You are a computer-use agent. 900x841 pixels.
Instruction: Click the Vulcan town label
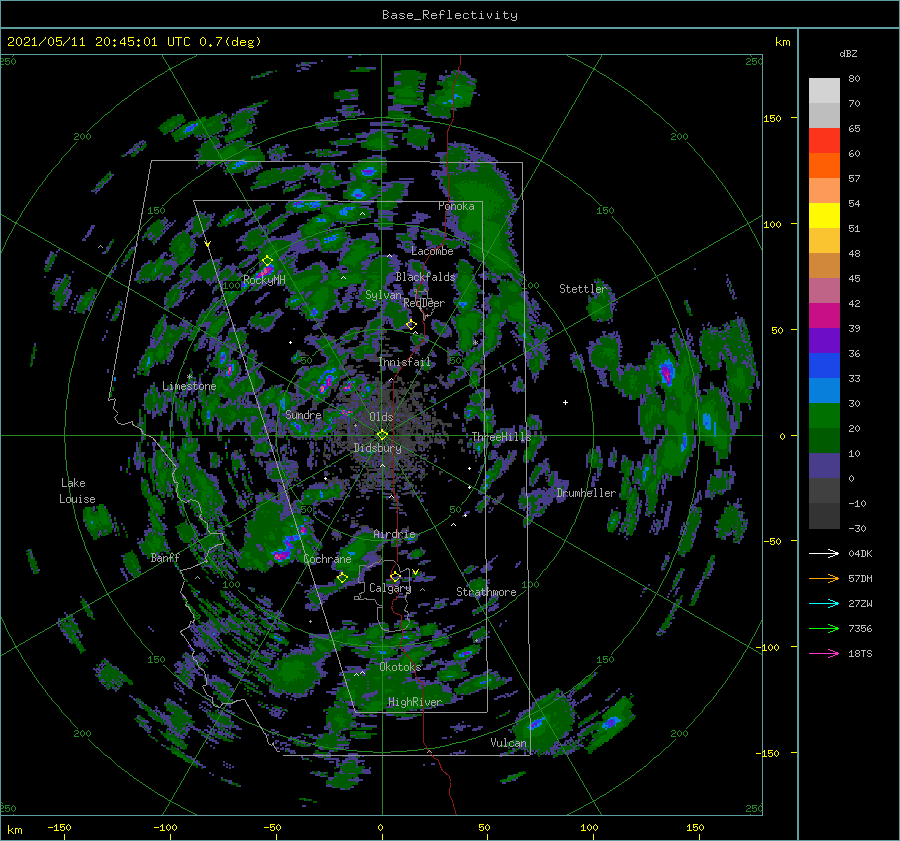pos(508,743)
